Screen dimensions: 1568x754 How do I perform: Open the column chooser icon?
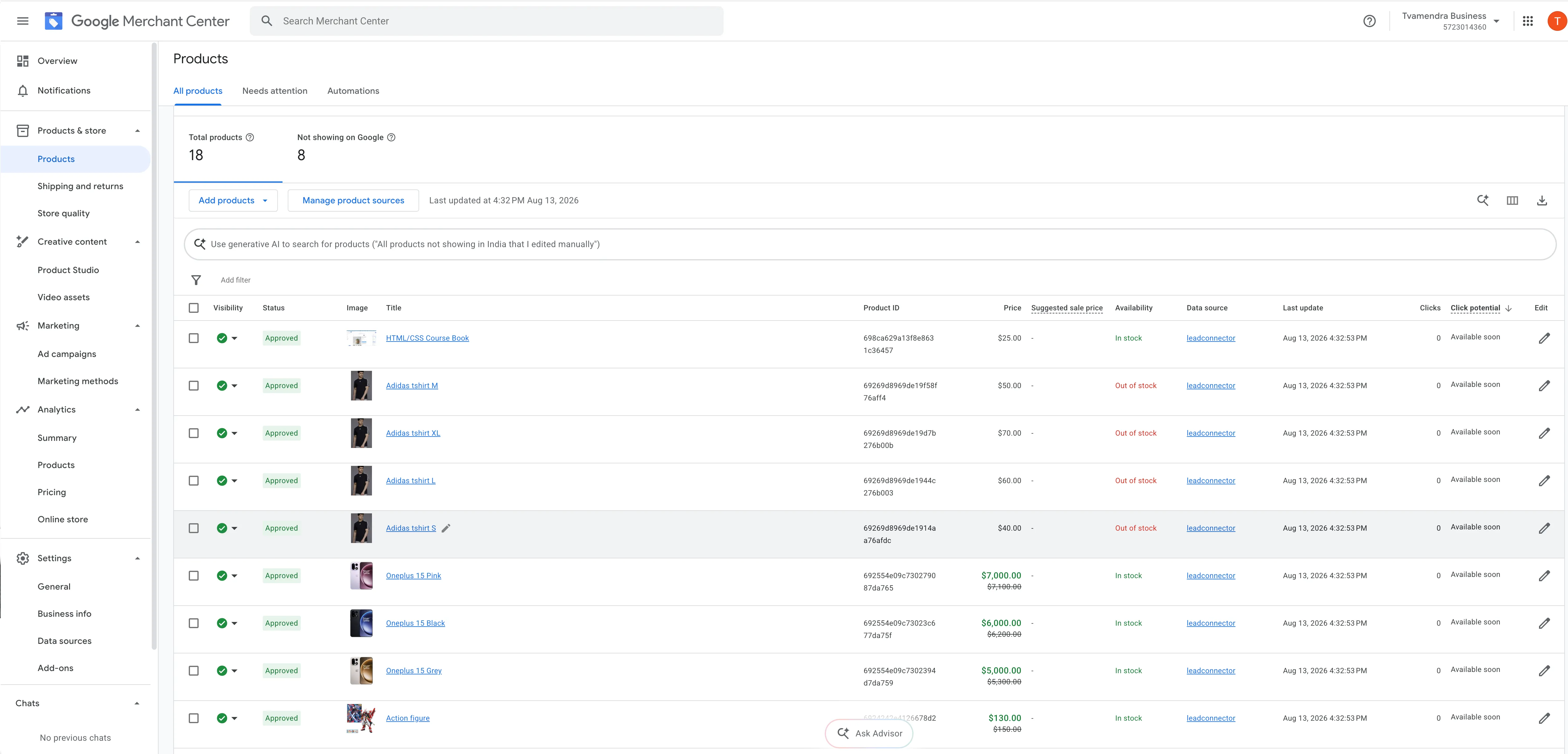click(1512, 200)
